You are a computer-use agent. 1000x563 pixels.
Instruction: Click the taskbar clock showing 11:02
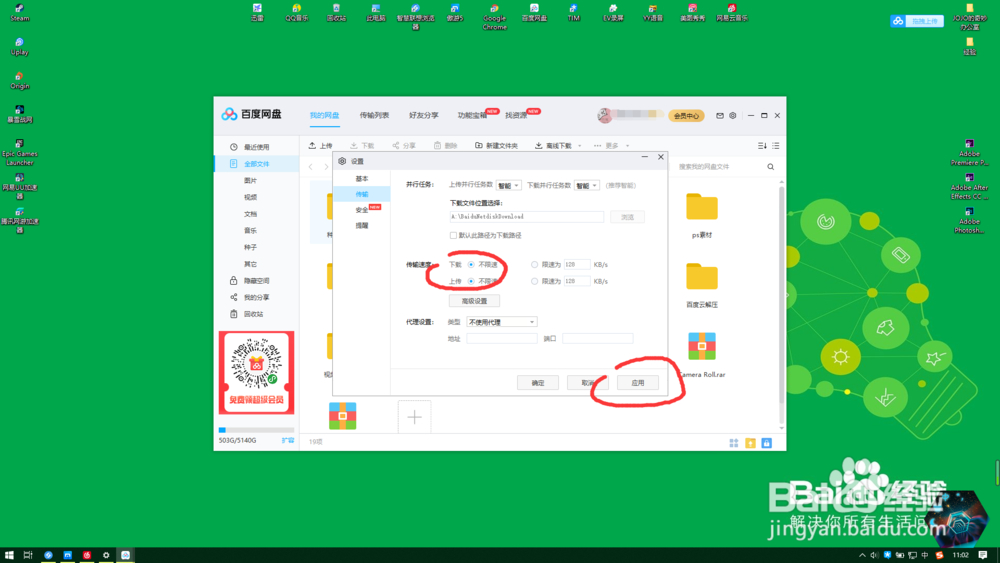pos(960,555)
